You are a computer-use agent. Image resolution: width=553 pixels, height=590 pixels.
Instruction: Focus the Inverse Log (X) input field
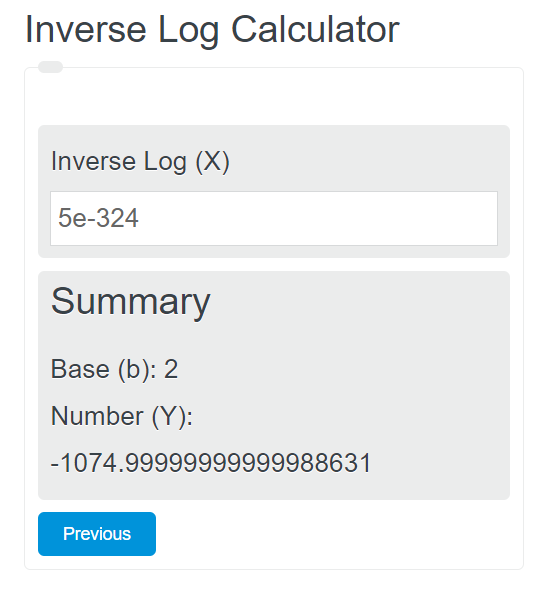point(274,218)
